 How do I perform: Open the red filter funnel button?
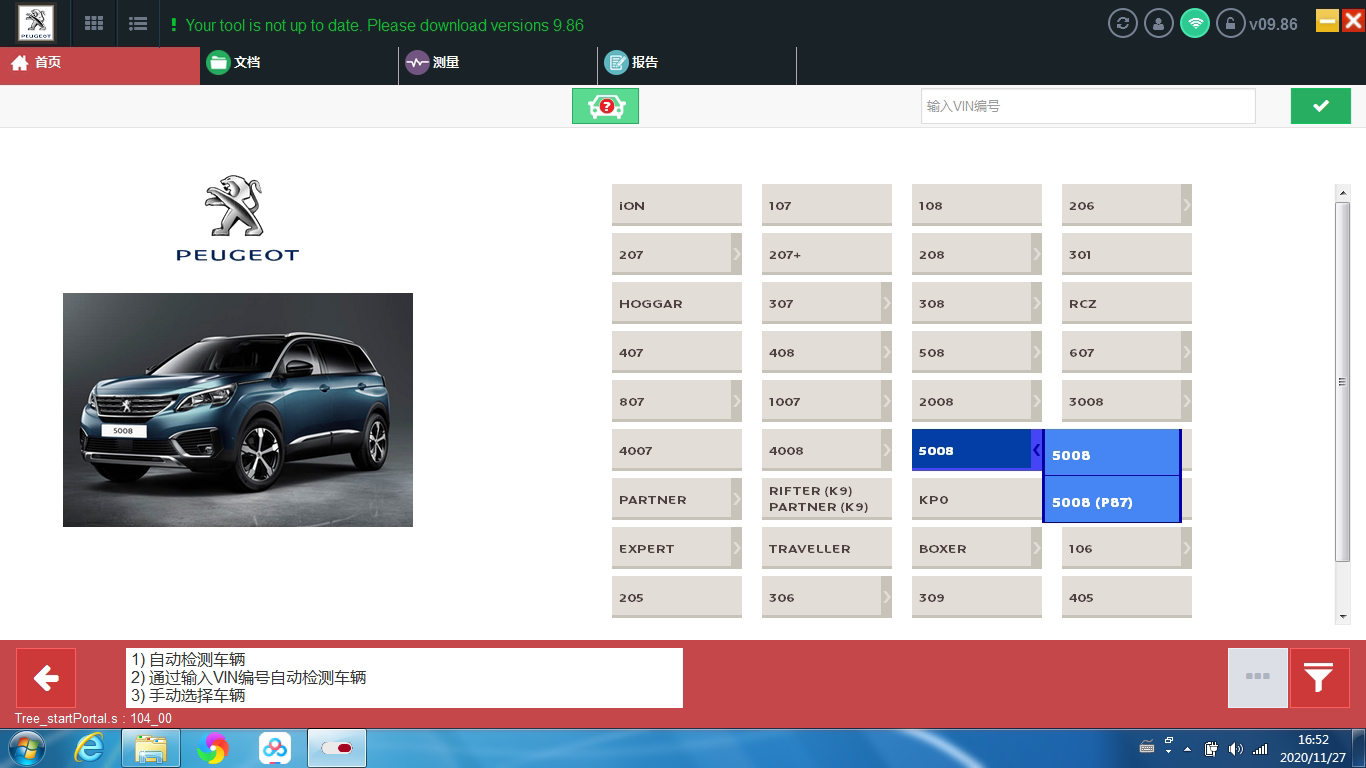[x=1319, y=678]
